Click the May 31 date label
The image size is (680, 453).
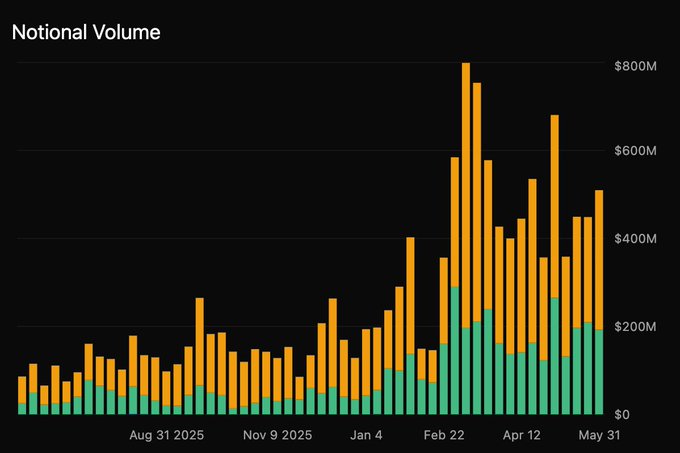pos(599,435)
